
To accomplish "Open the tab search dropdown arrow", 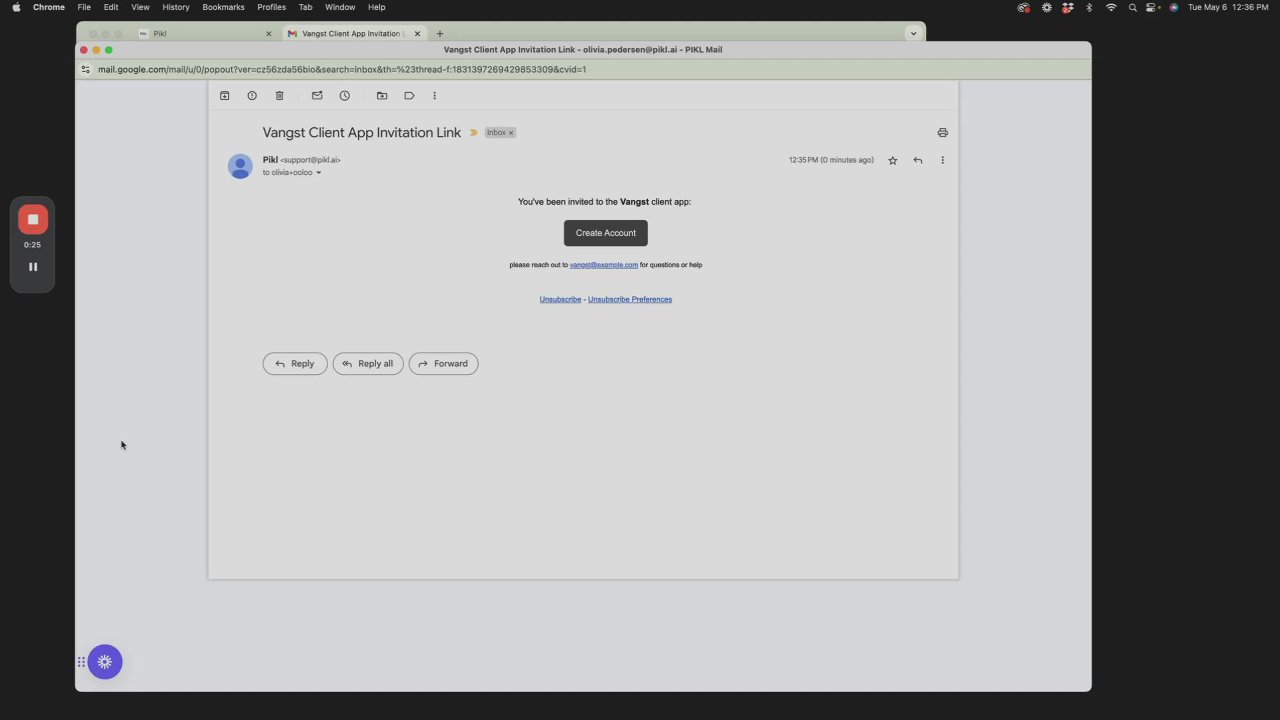I will coord(913,34).
